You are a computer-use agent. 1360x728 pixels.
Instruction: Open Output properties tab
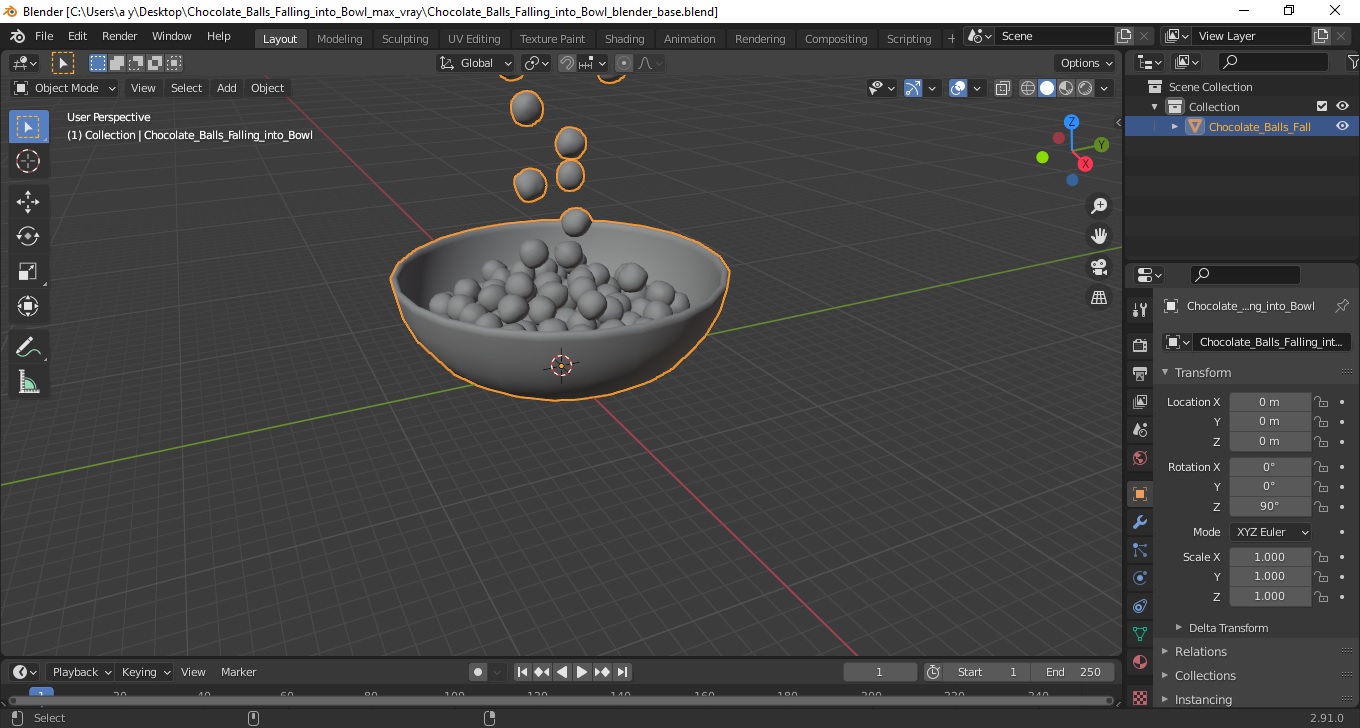pyautogui.click(x=1139, y=373)
